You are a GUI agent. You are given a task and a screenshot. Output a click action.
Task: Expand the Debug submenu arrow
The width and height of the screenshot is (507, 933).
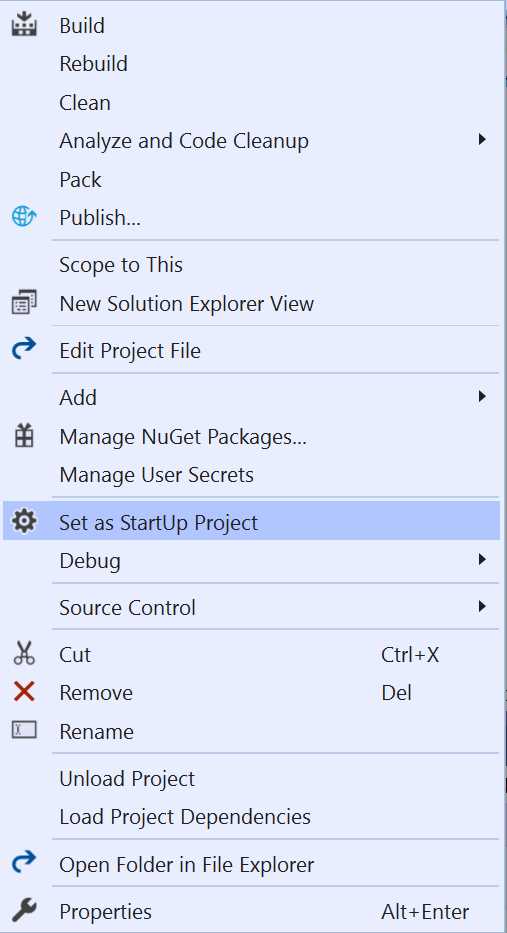[x=482, y=559]
